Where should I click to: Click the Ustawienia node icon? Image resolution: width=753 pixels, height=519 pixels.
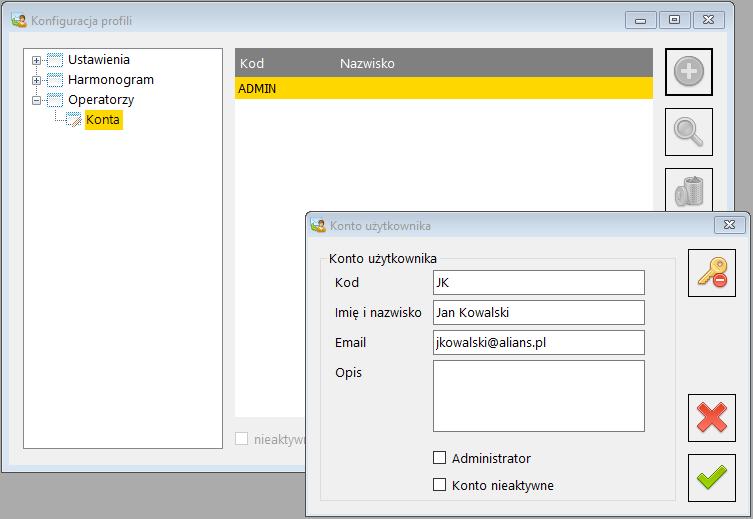55,60
